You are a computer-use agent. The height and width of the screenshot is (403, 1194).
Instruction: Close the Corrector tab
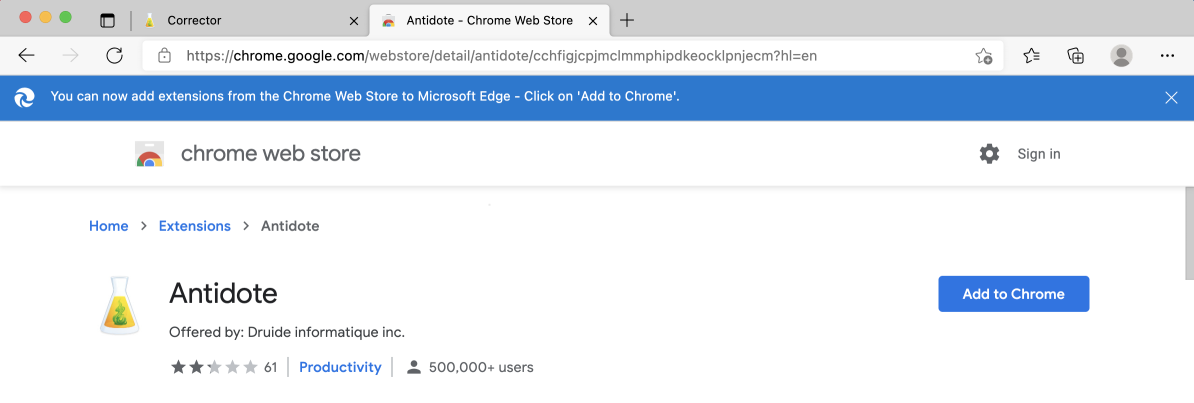(353, 21)
